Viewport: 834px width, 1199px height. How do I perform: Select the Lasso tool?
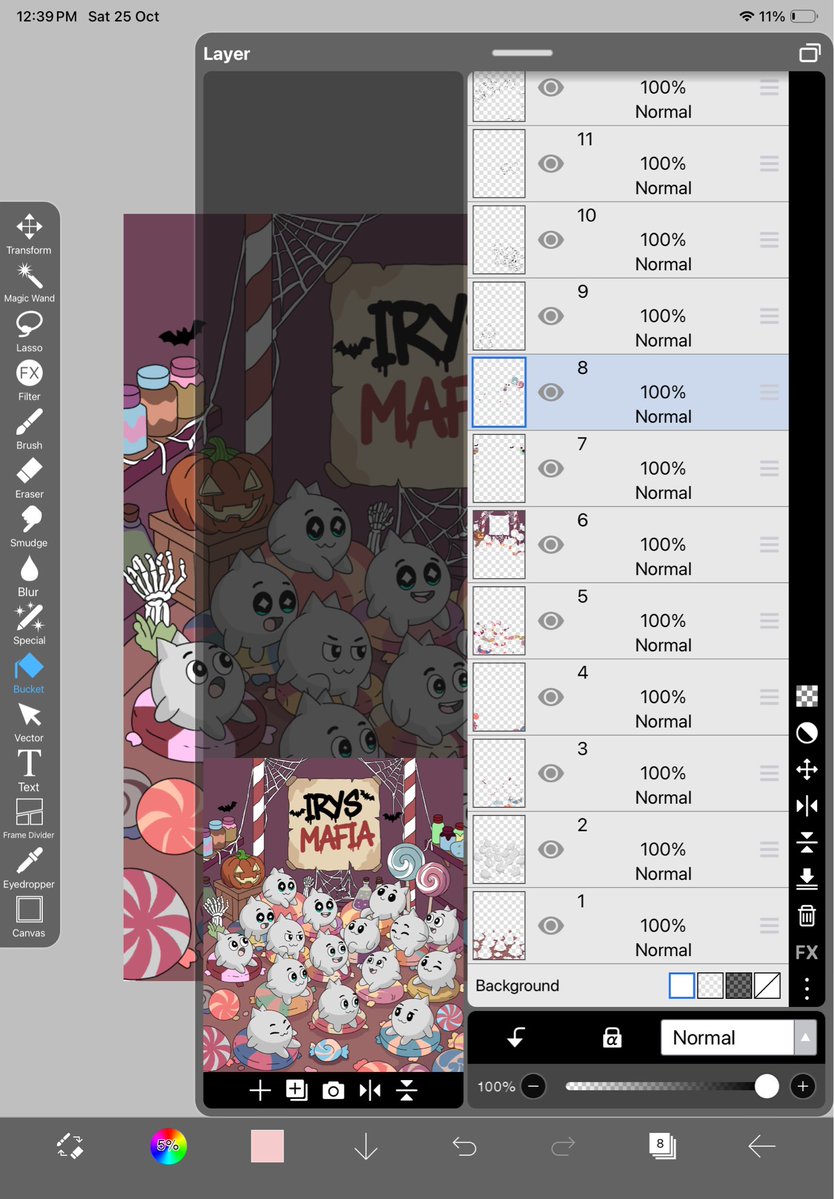click(x=29, y=331)
